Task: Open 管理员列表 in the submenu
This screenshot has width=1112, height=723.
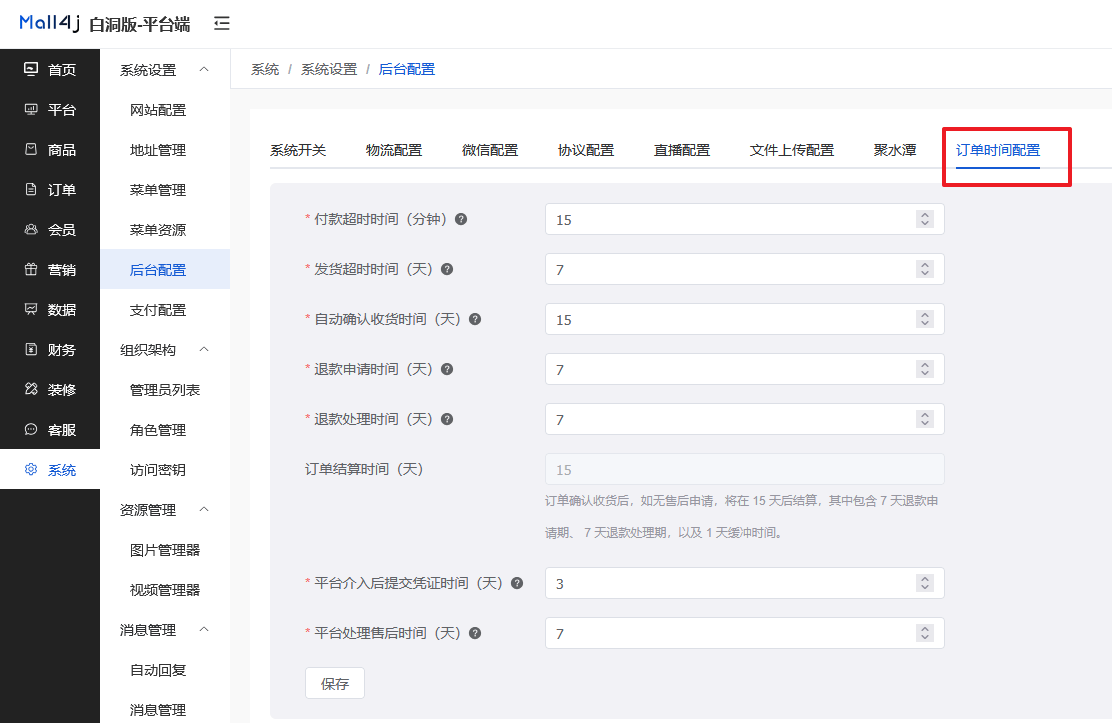Action: click(x=165, y=390)
